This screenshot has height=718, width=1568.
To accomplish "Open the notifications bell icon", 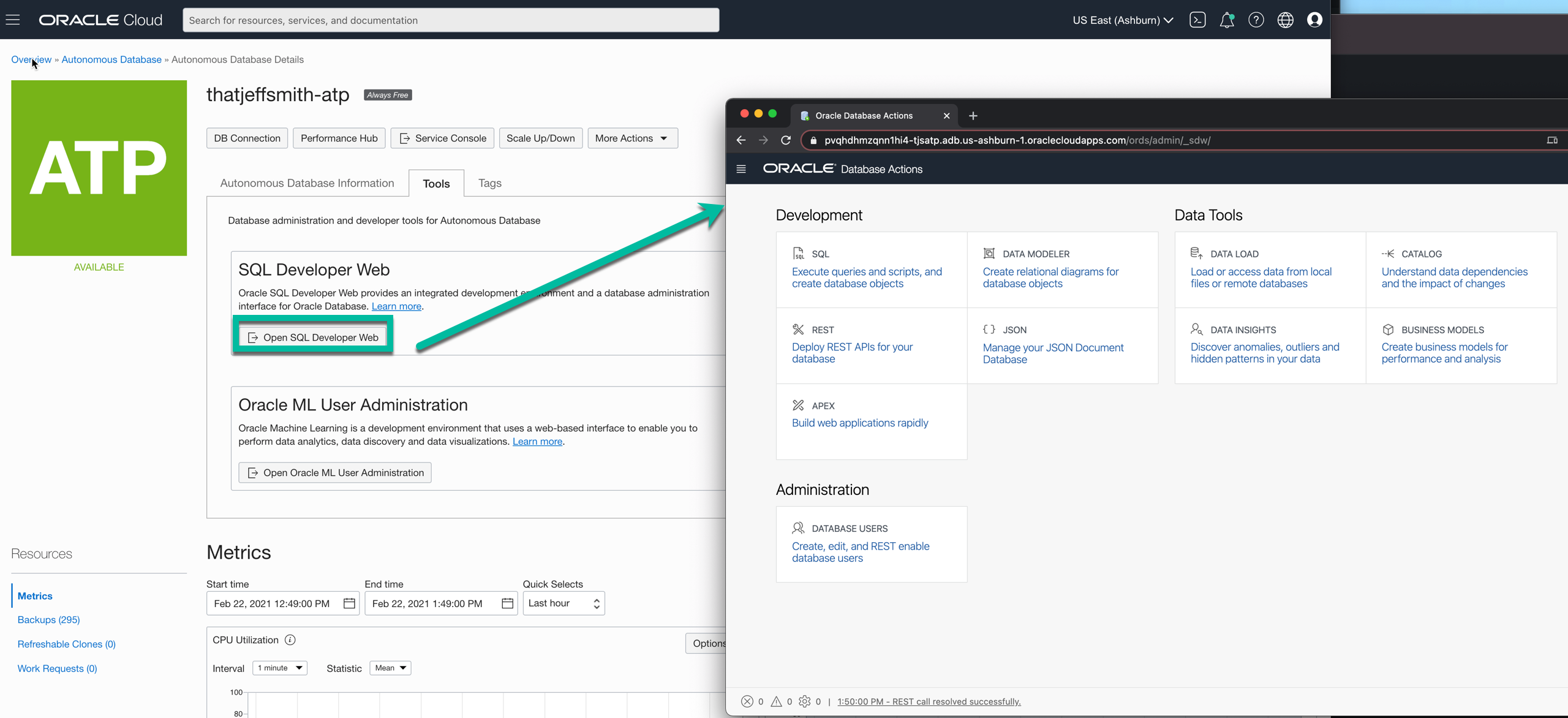I will coord(1227,20).
